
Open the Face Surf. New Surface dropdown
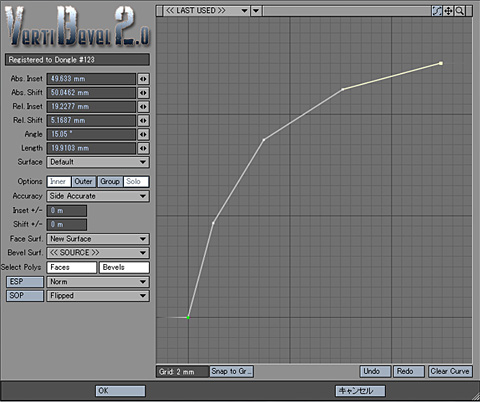click(x=98, y=239)
